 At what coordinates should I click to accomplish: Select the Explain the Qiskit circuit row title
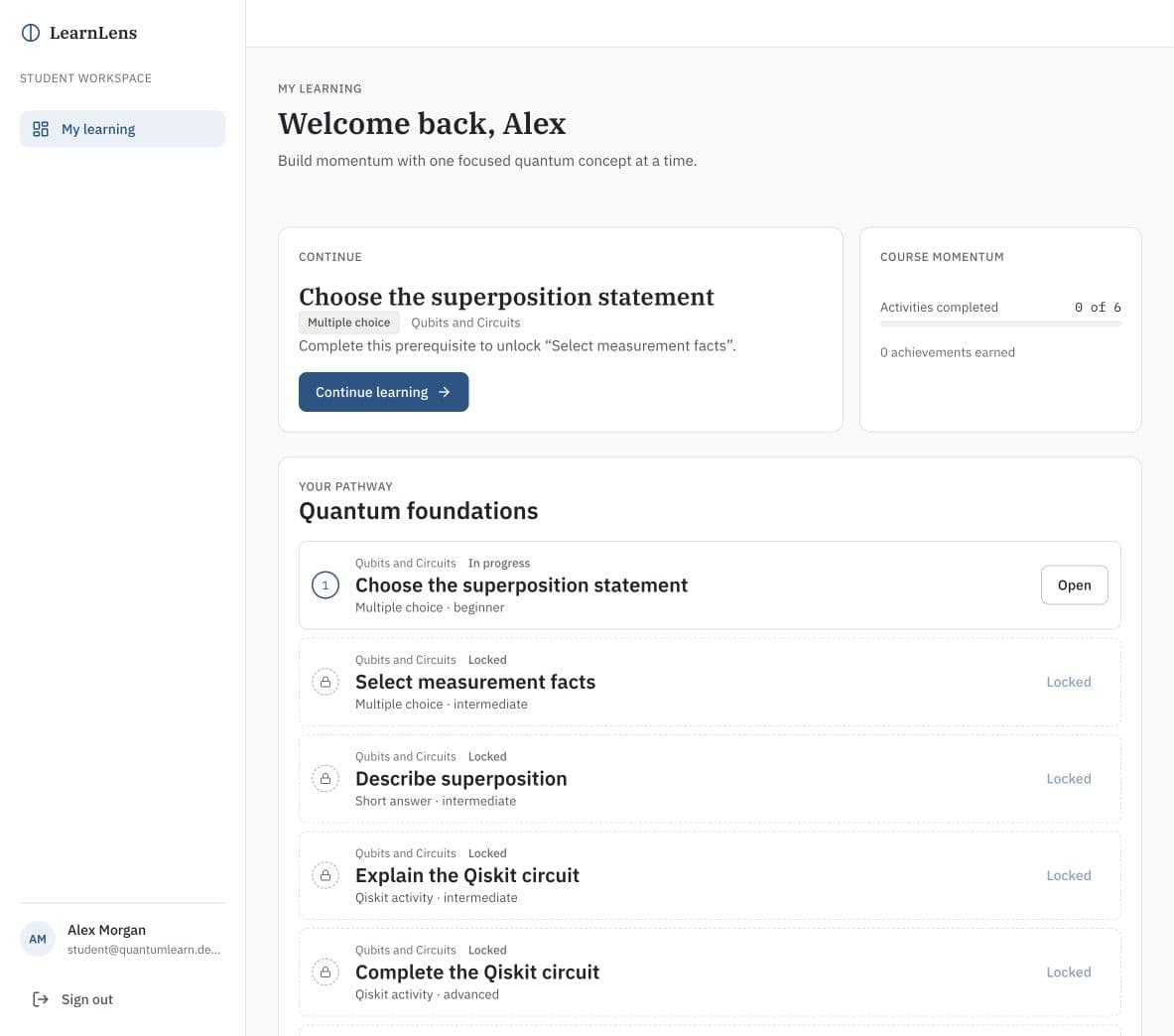466,875
